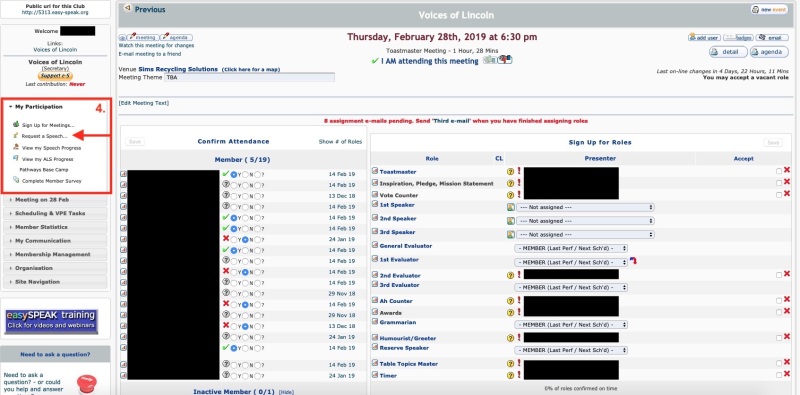Click the Meeting Theme text field

coord(249,78)
